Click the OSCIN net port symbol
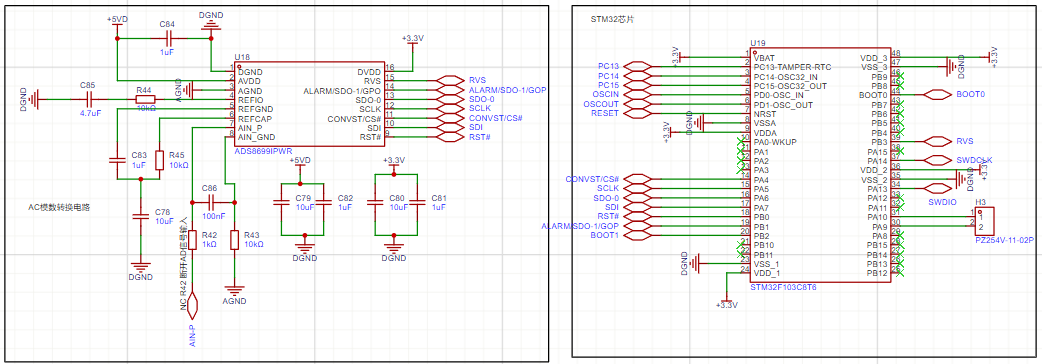The image size is (1042, 364). point(639,94)
